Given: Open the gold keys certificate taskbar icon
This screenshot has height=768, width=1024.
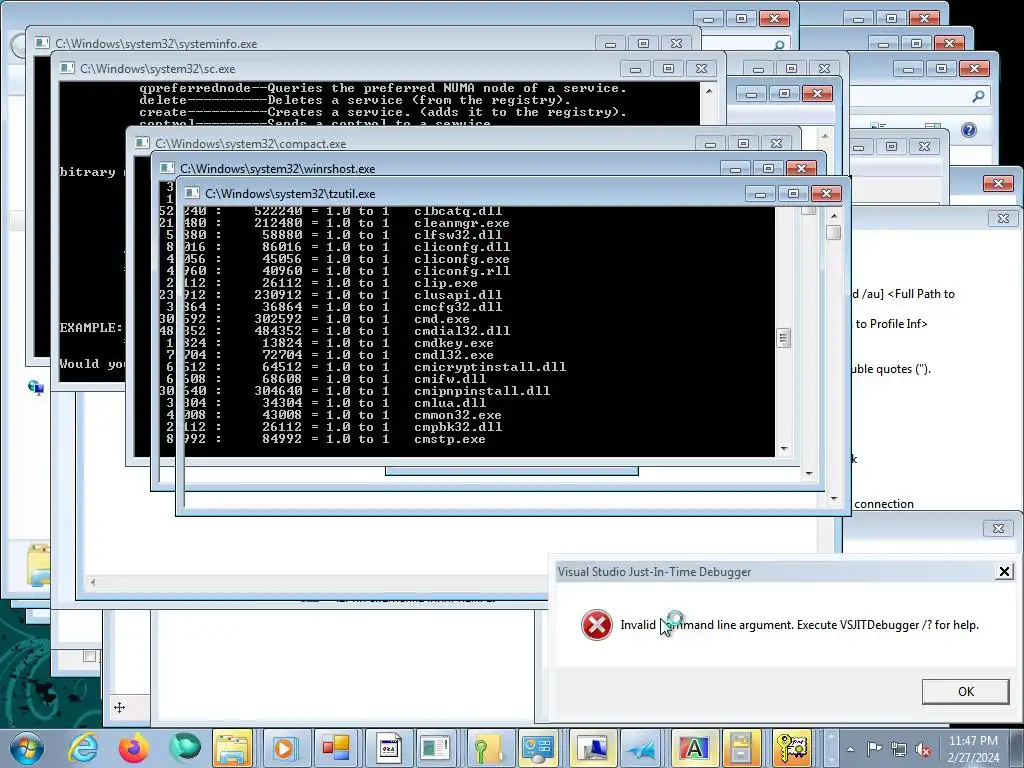Looking at the screenshot, I should pyautogui.click(x=792, y=748).
